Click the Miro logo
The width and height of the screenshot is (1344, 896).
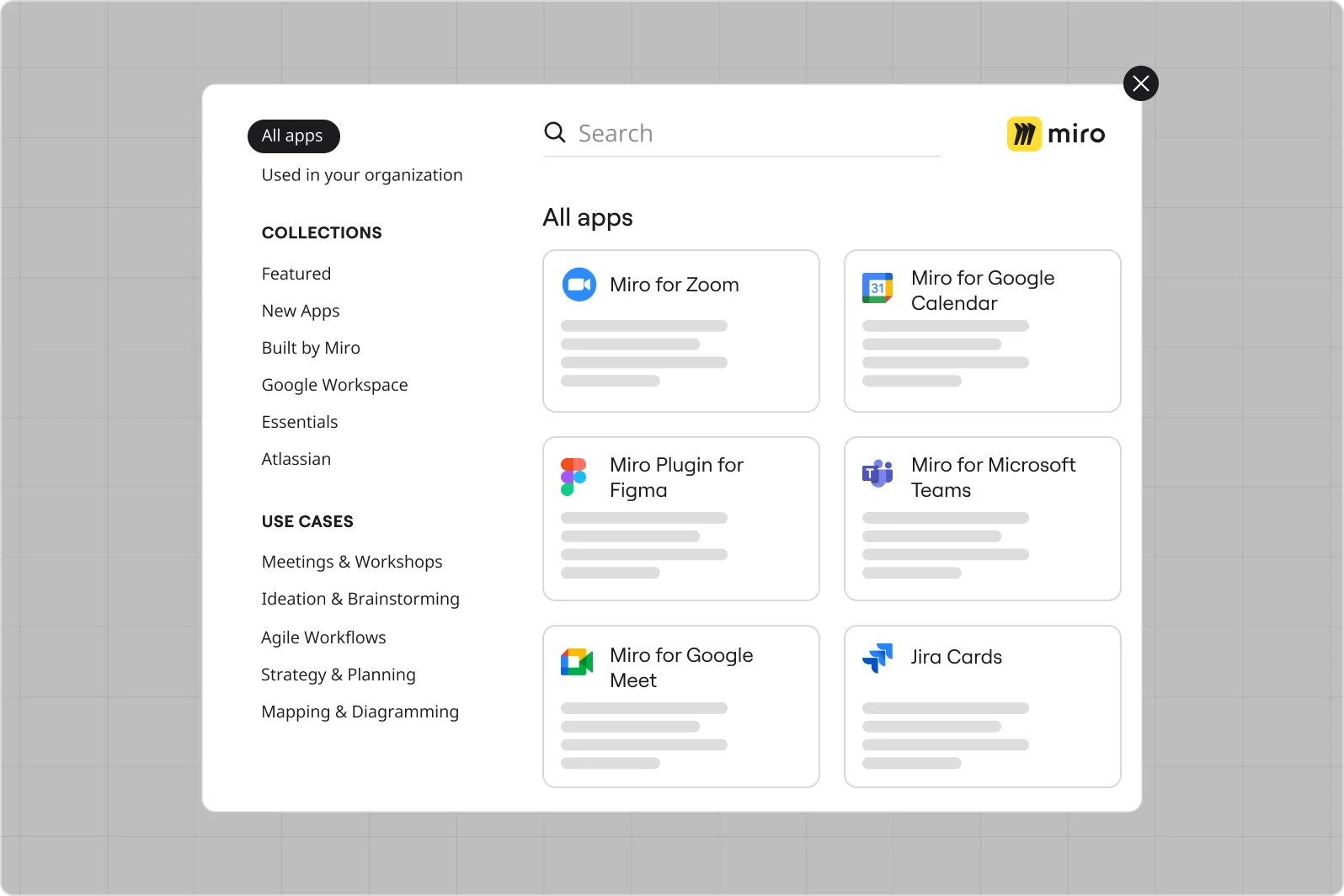click(x=1056, y=134)
